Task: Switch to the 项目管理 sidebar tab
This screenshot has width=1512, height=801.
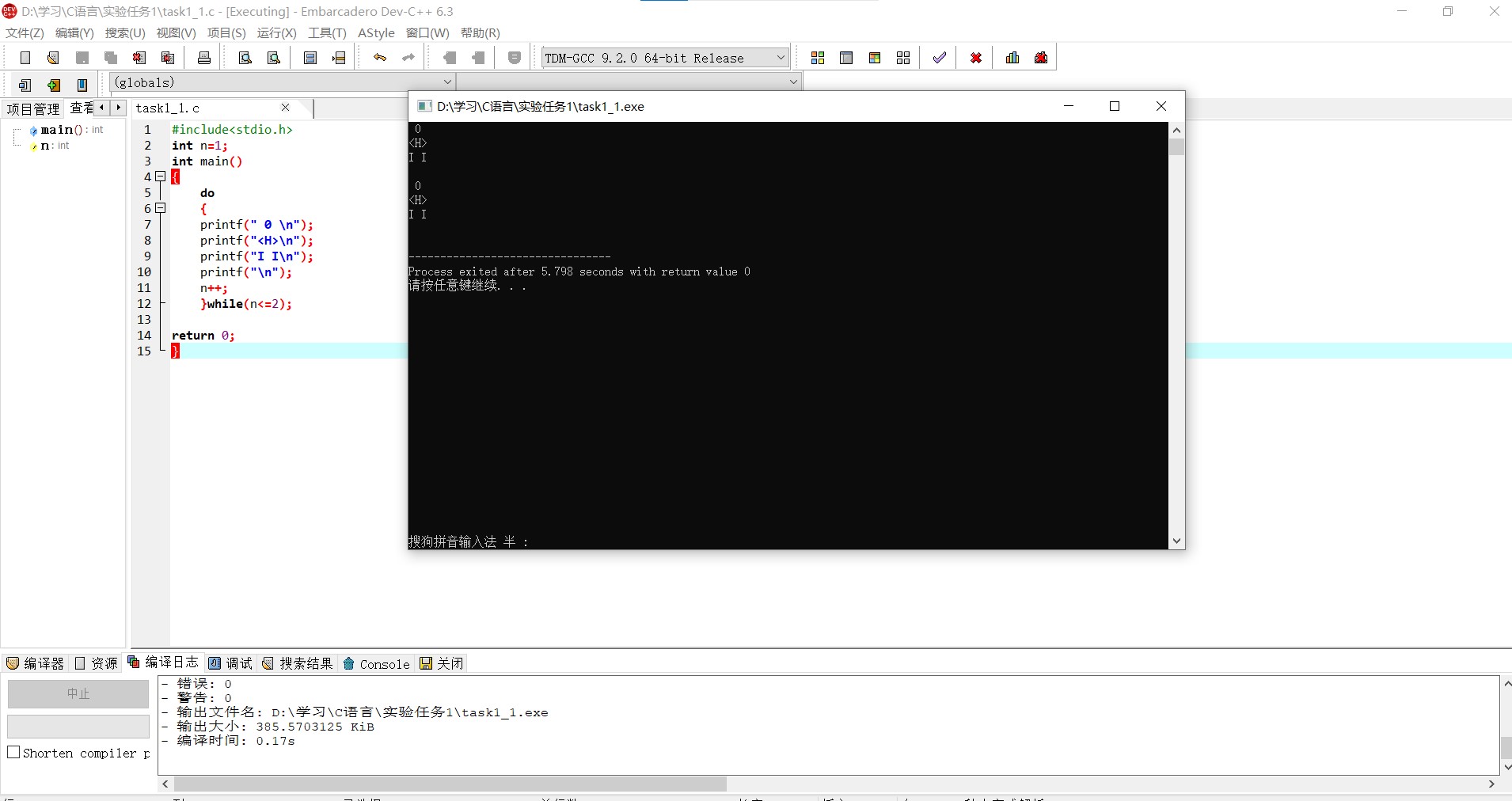Action: pyautogui.click(x=33, y=108)
